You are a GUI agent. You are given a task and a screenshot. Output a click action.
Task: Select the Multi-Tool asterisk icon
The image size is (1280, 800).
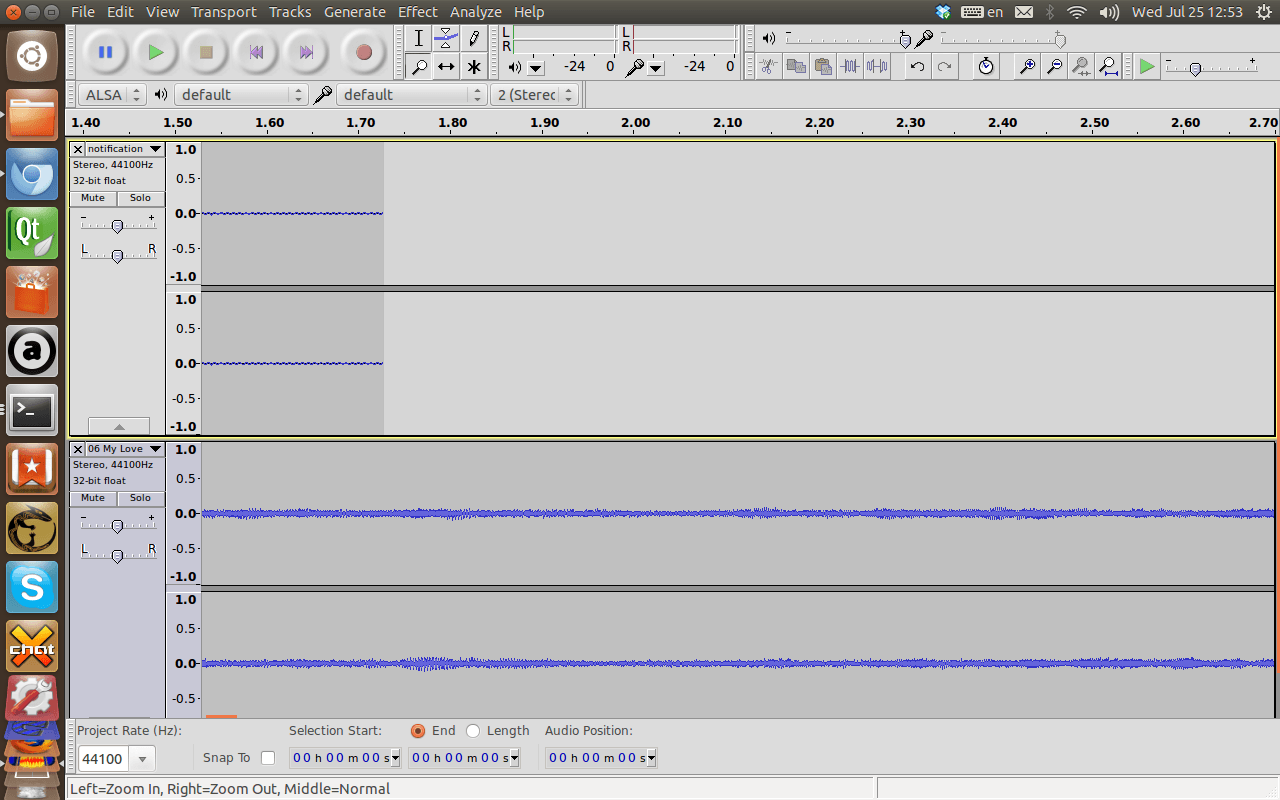coord(474,67)
